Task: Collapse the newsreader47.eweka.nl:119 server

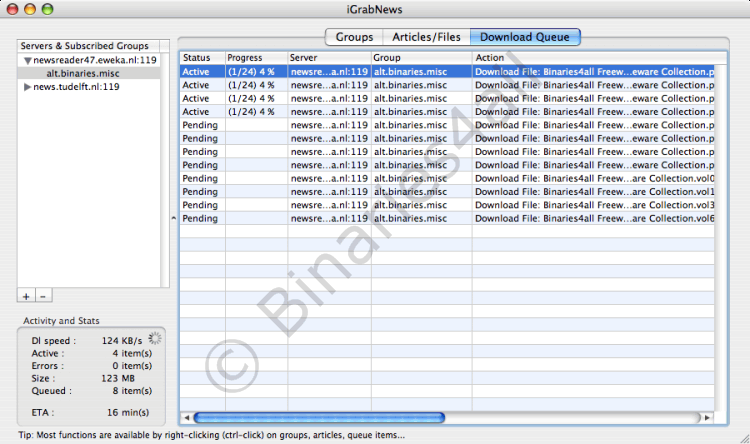Action: point(28,60)
